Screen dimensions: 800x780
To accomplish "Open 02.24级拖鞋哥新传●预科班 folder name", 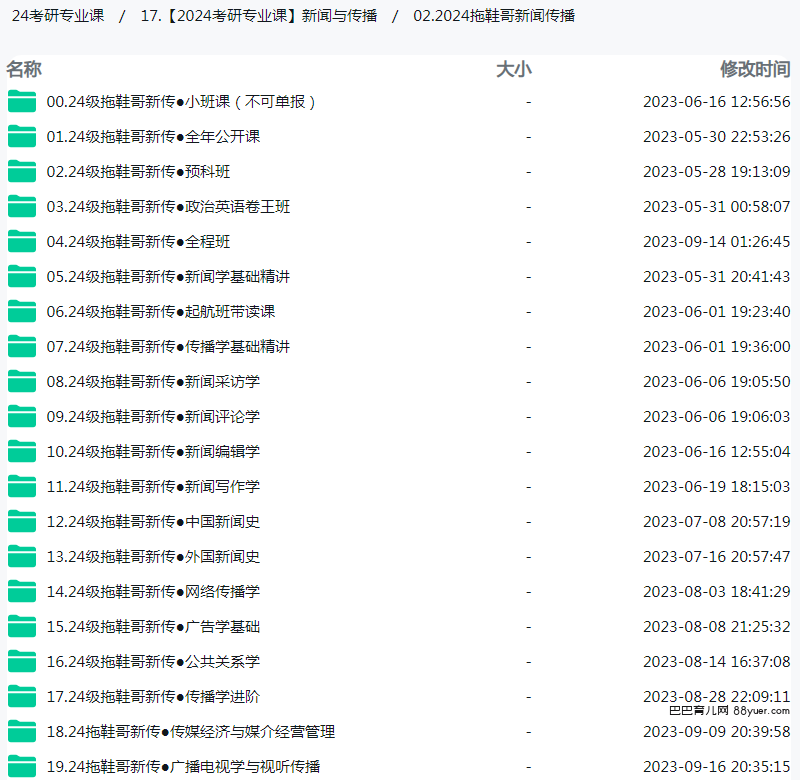I will coord(138,172).
